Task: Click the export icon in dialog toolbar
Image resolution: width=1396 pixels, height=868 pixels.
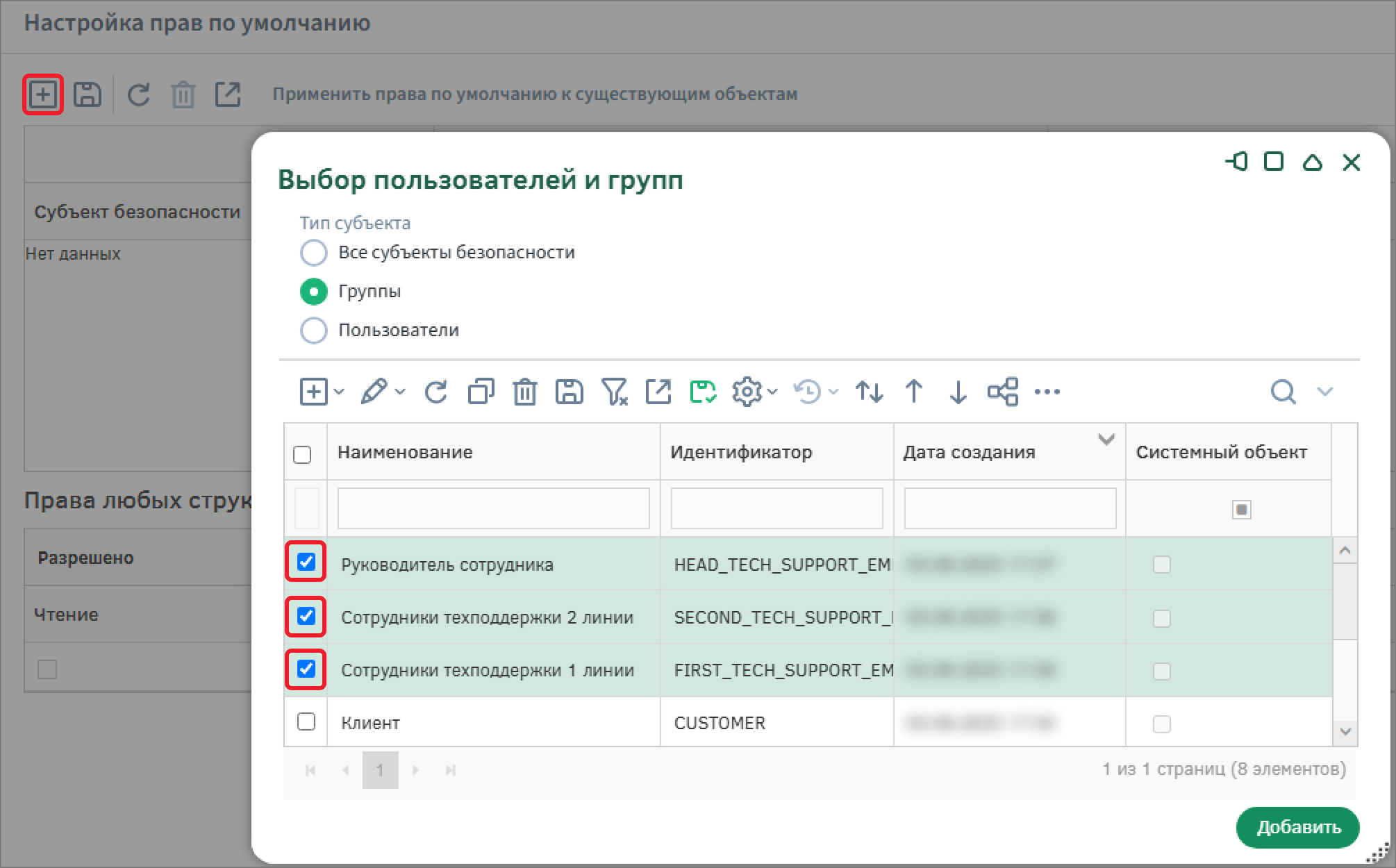Action: (x=658, y=392)
